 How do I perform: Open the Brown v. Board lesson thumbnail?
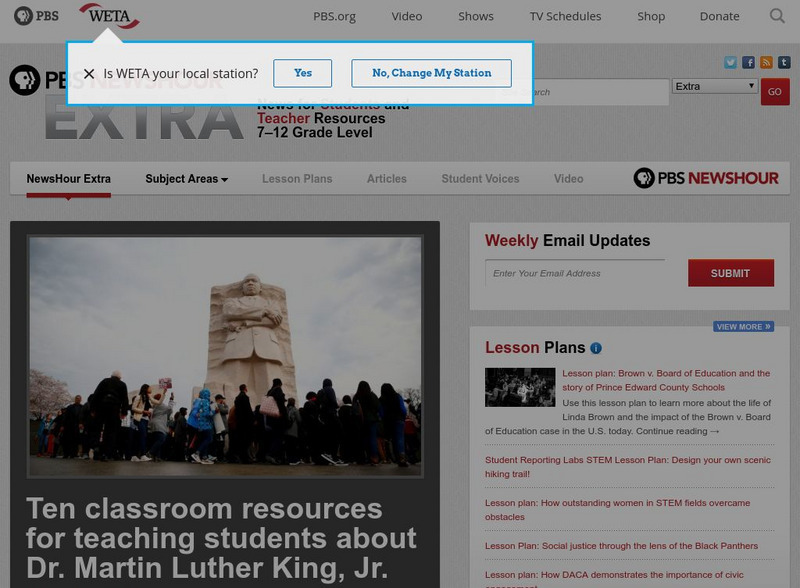coord(520,387)
